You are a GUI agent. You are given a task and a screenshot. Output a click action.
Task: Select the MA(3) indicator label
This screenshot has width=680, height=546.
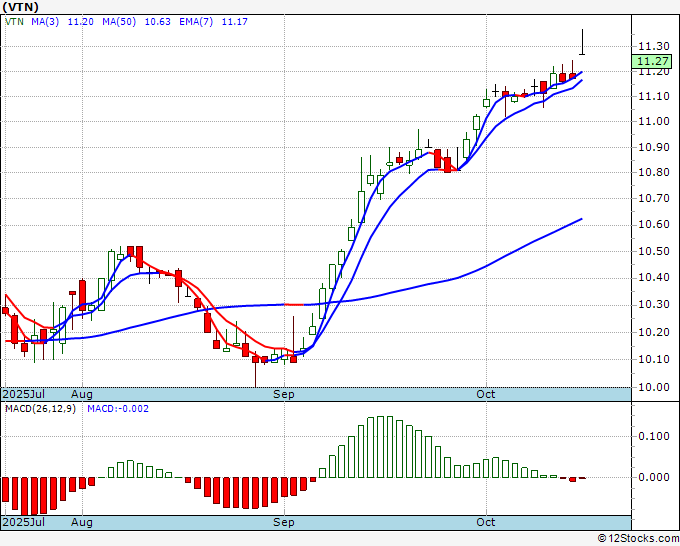point(45,22)
